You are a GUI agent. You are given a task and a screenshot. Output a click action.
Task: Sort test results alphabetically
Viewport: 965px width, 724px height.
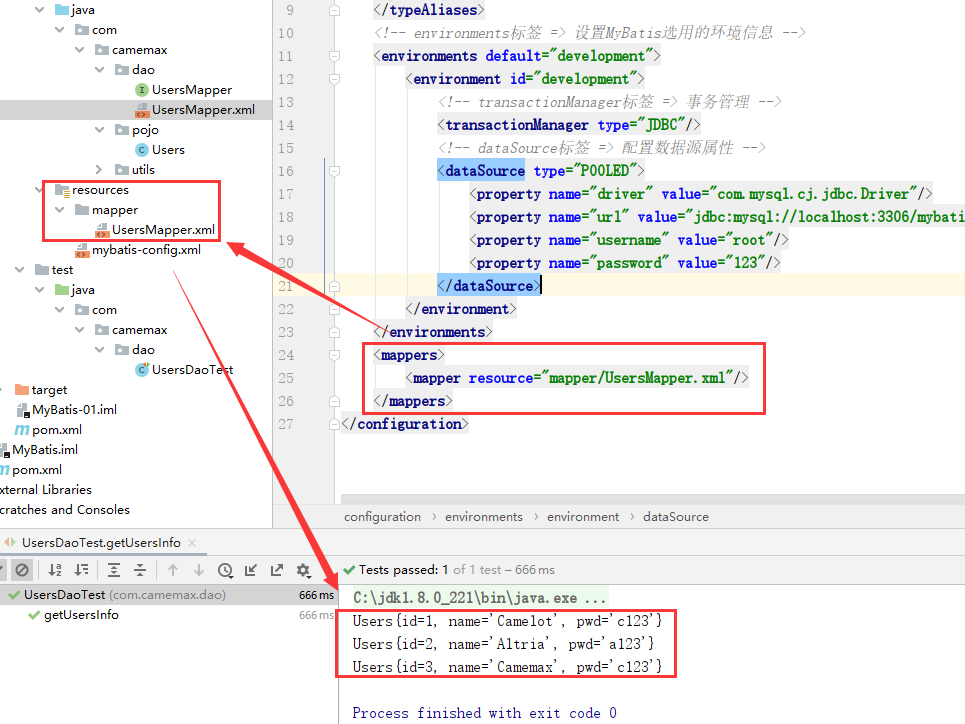point(55,570)
